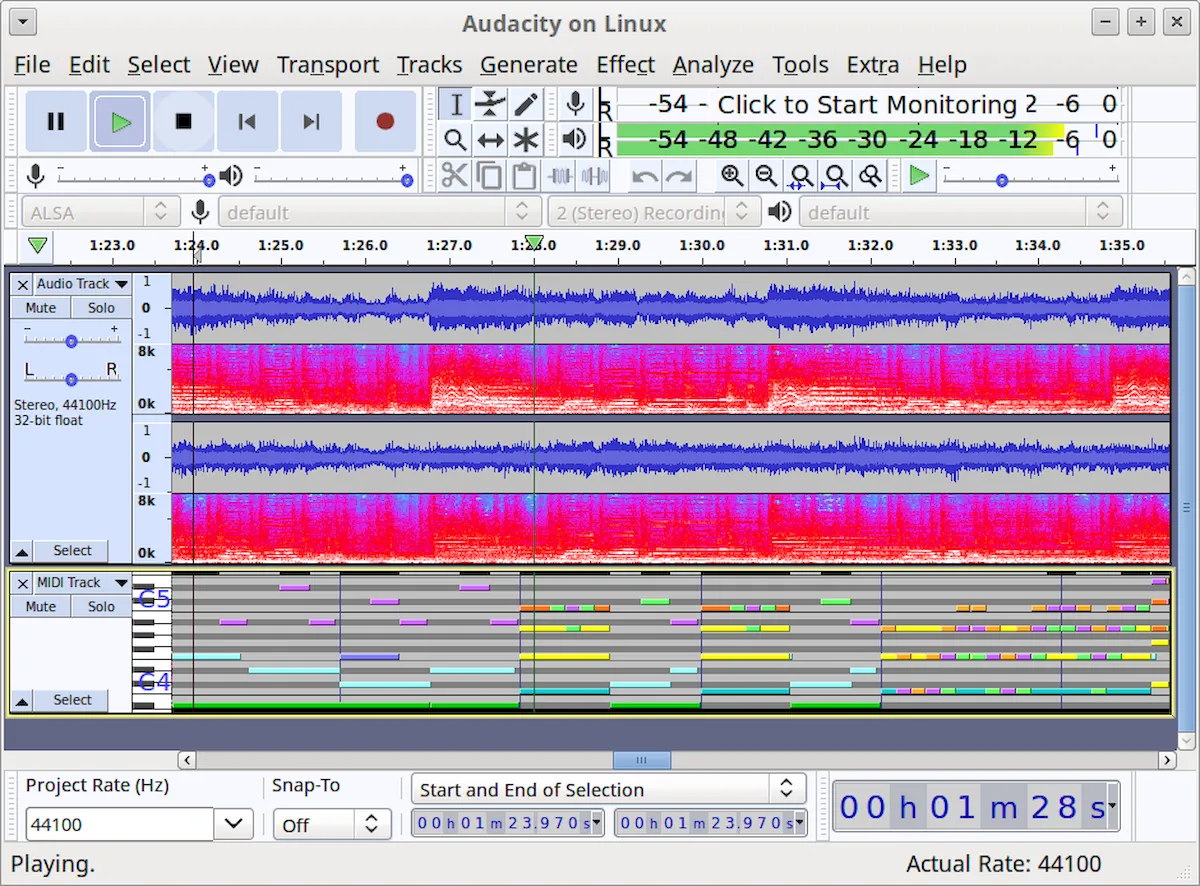Image resolution: width=1200 pixels, height=886 pixels.
Task: Select the Multi-tool
Action: point(525,140)
